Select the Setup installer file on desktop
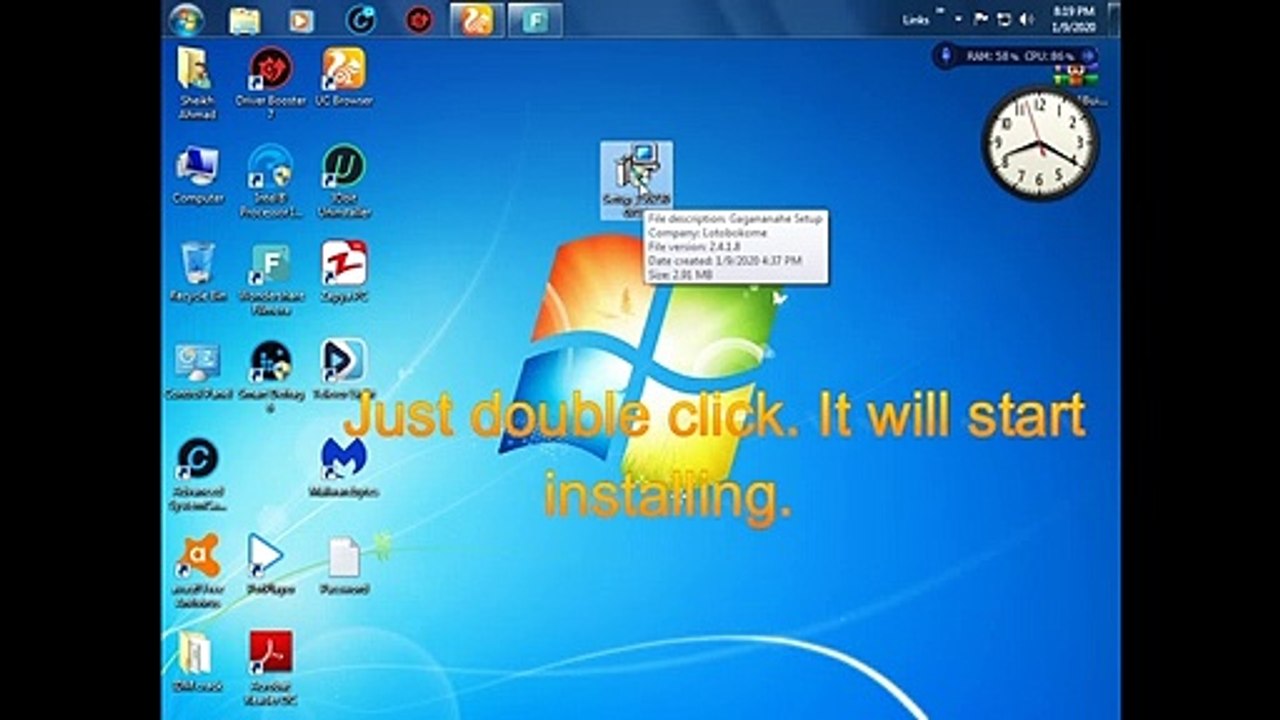 (636, 180)
